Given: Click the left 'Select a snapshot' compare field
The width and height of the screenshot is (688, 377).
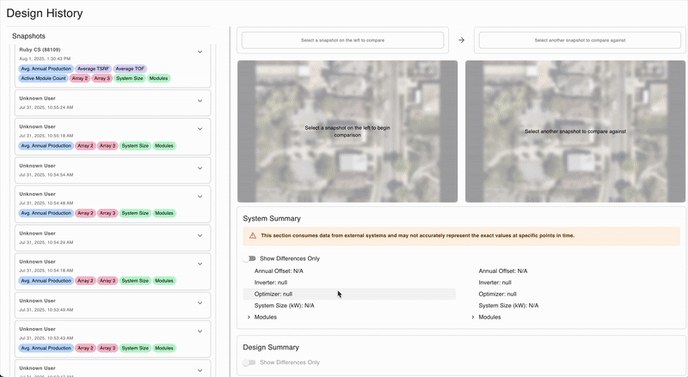Looking at the screenshot, I should [x=343, y=40].
